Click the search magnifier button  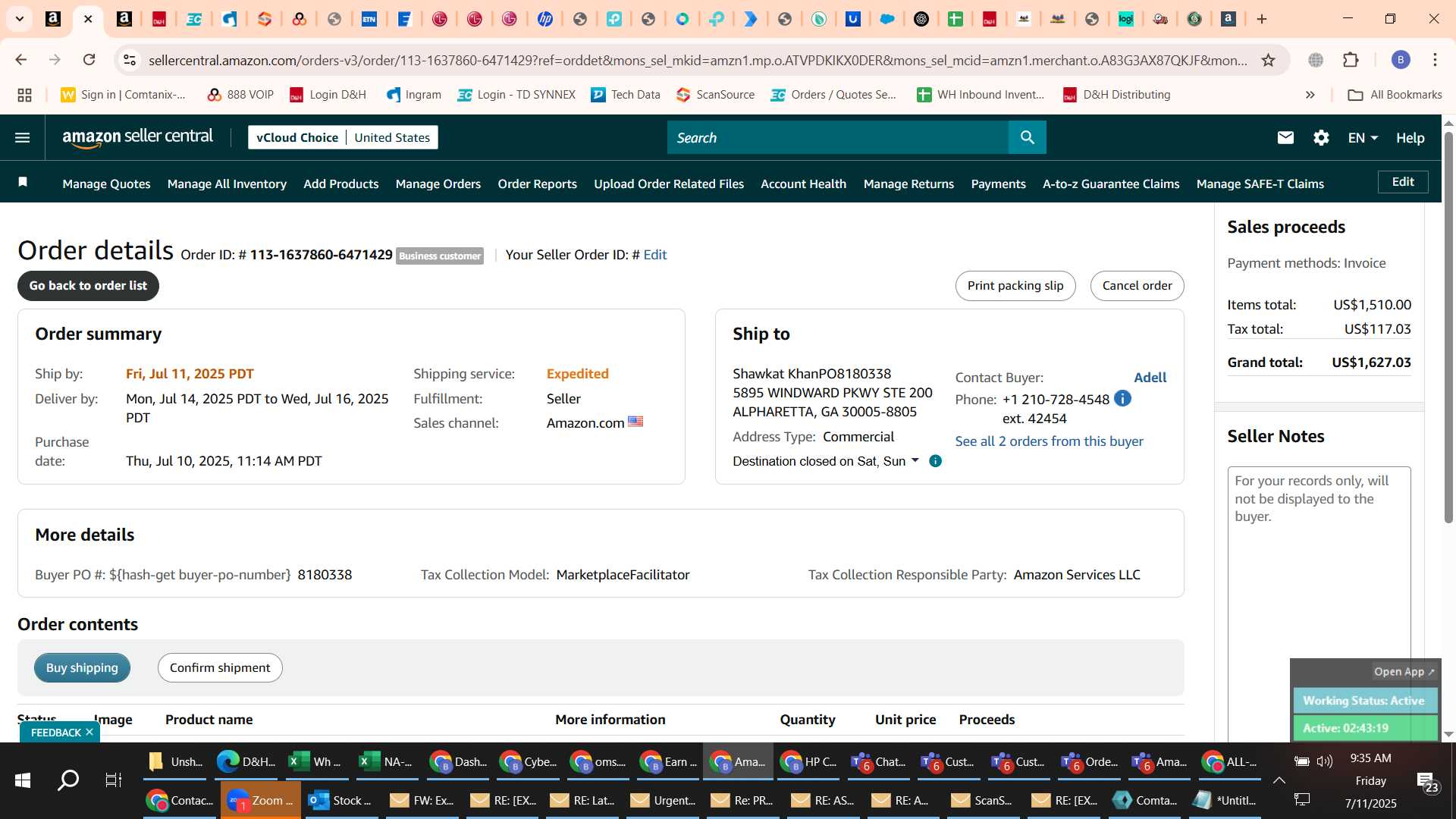pyautogui.click(x=1027, y=137)
